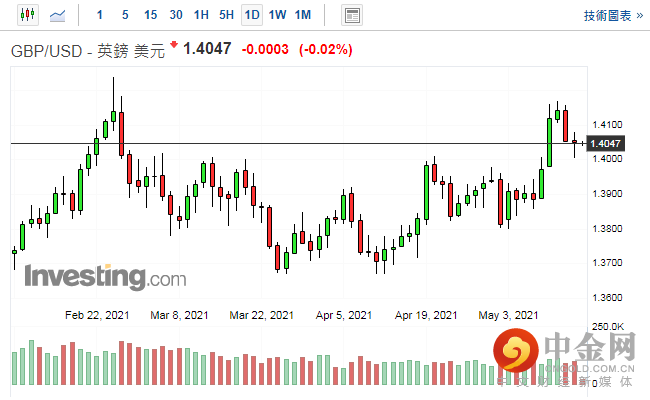Image resolution: width=650 pixels, height=400 pixels.
Task: Select the 5H timeframe
Action: (226, 15)
